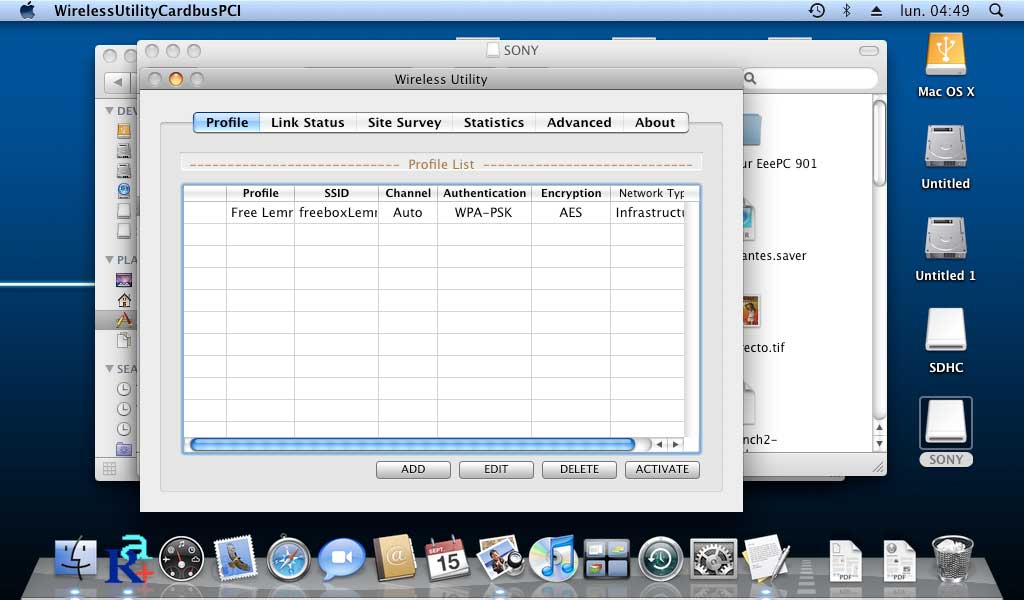Open Finder from the Dock
This screenshot has height=600, width=1024.
tap(76, 558)
